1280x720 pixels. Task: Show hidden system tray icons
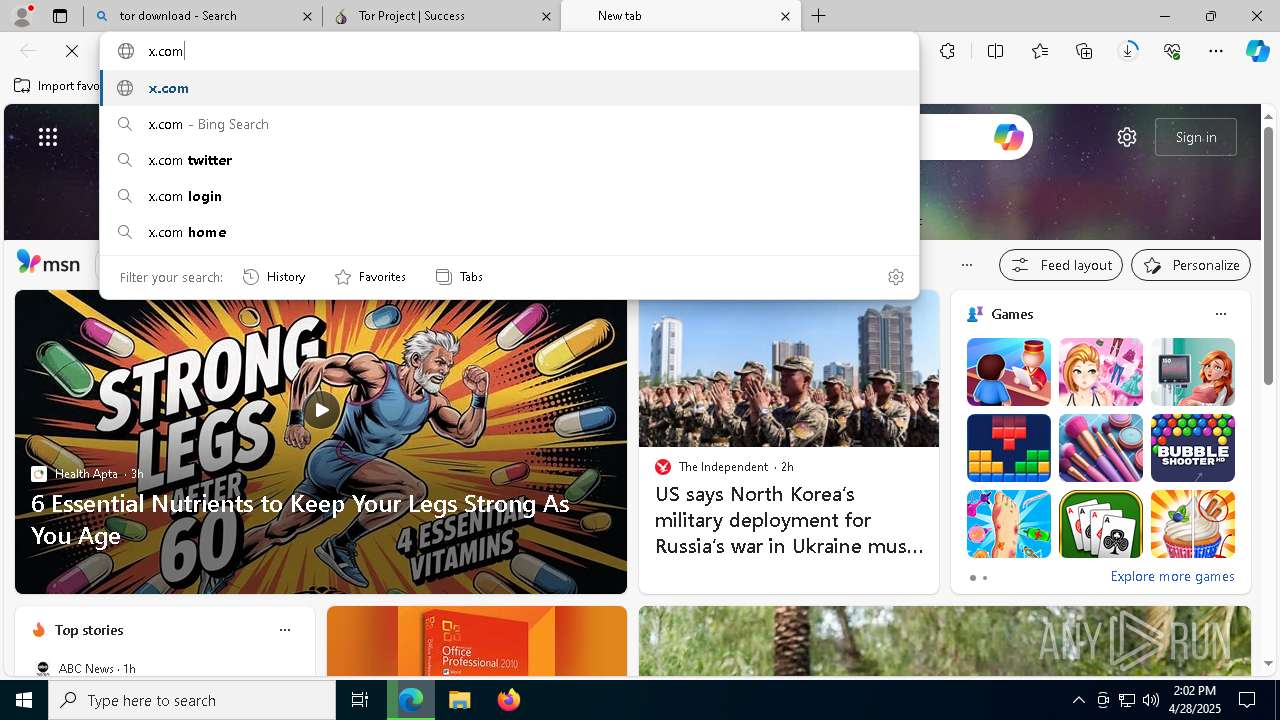1079,700
